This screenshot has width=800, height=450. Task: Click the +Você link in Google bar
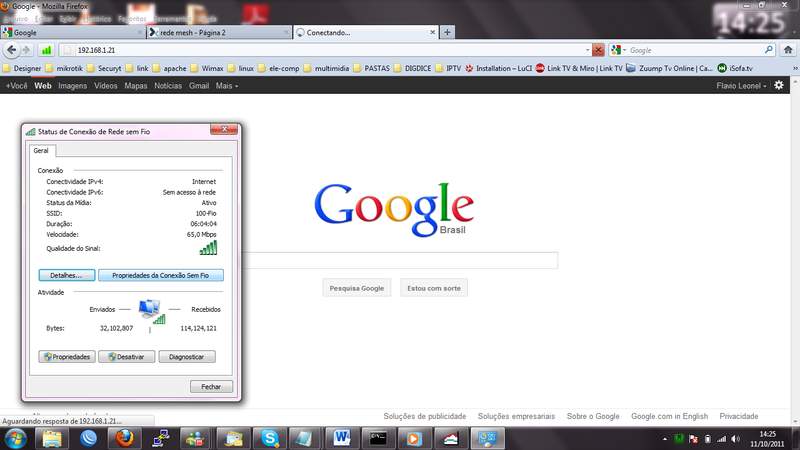click(16, 86)
